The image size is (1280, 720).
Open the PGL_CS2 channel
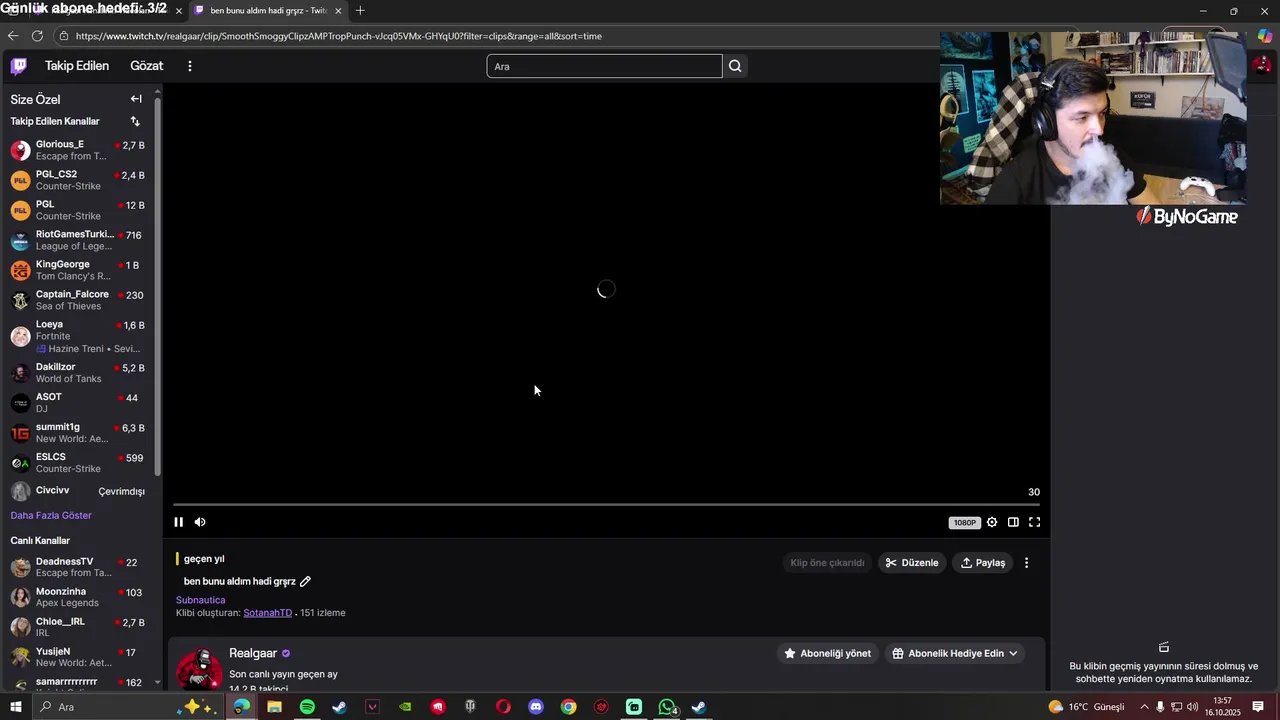[78, 180]
